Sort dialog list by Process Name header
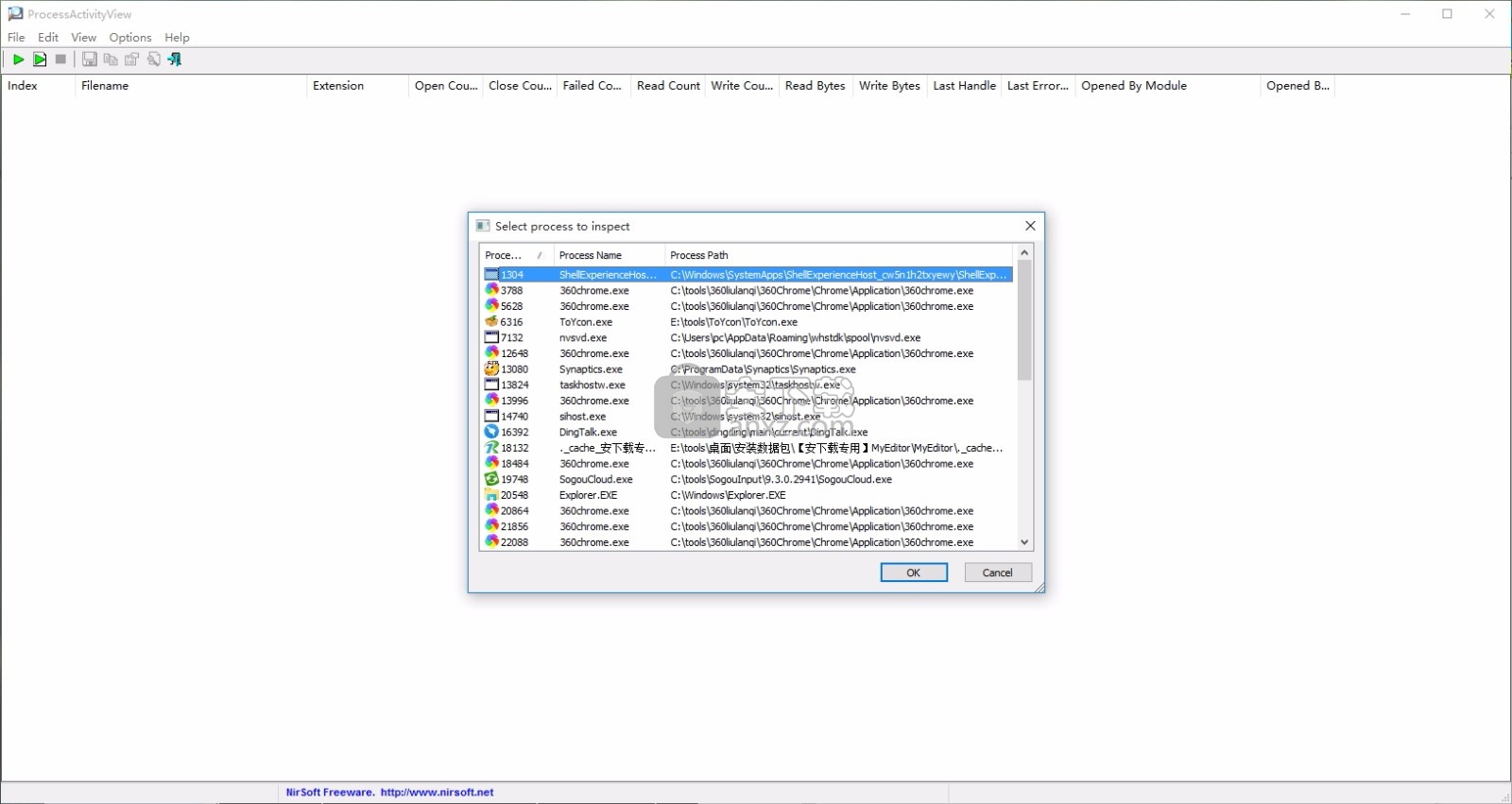Image resolution: width=1512 pixels, height=804 pixels. 610,255
